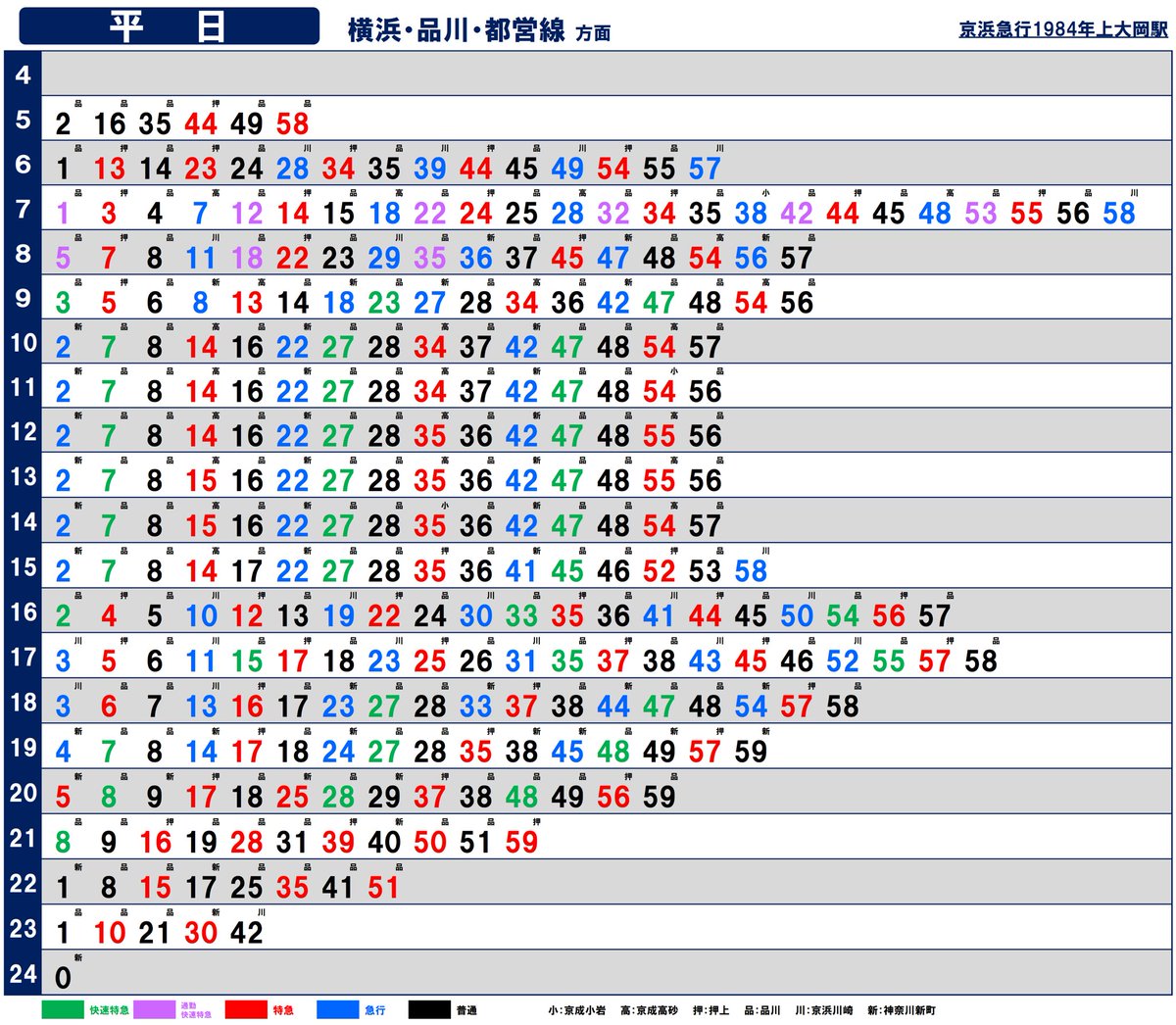Select the green 快速特急 legend swatch
Screen dimensions: 1176x1025
[x=64, y=1009]
